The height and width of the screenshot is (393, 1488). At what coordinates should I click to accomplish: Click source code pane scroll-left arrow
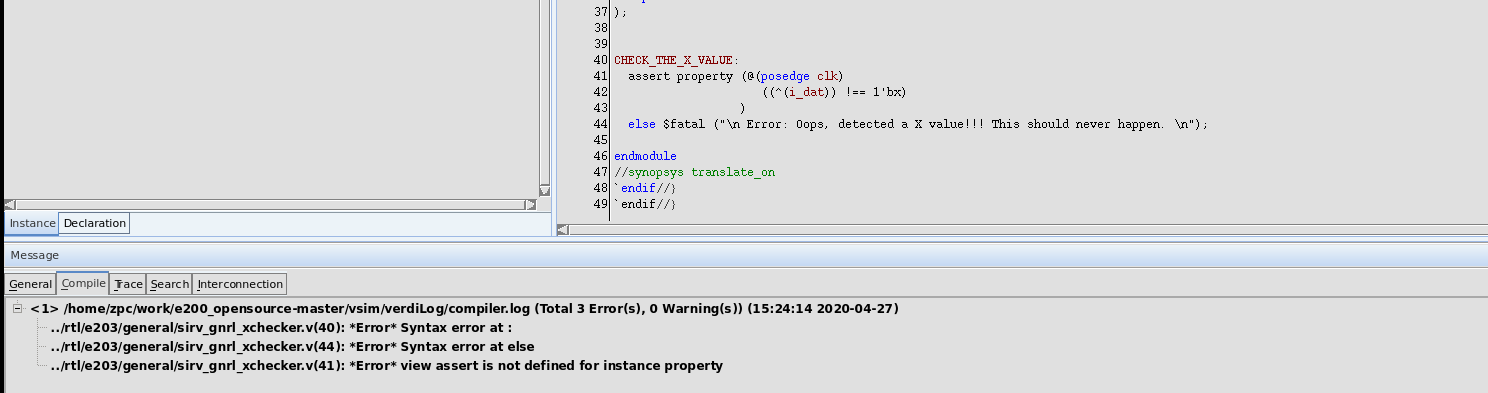click(x=562, y=229)
